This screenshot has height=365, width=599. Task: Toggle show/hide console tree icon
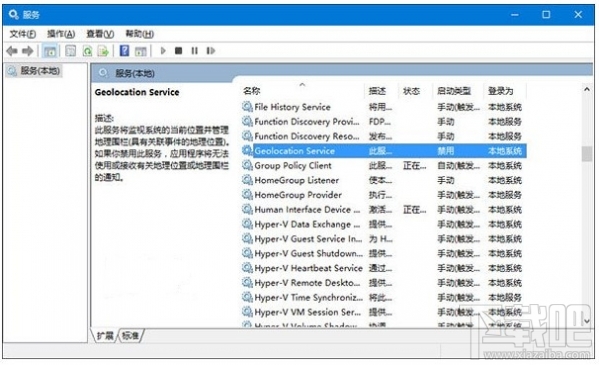pos(50,51)
